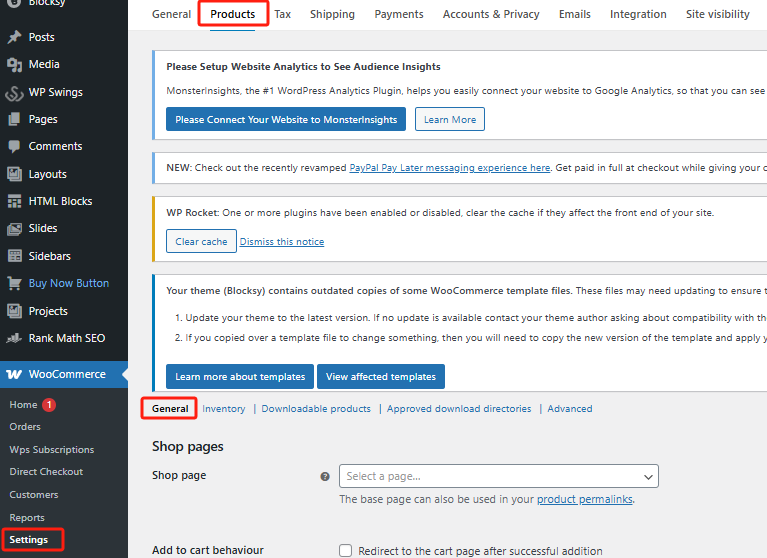Click the Dismiss this notice link
The height and width of the screenshot is (558, 767).
coord(282,242)
